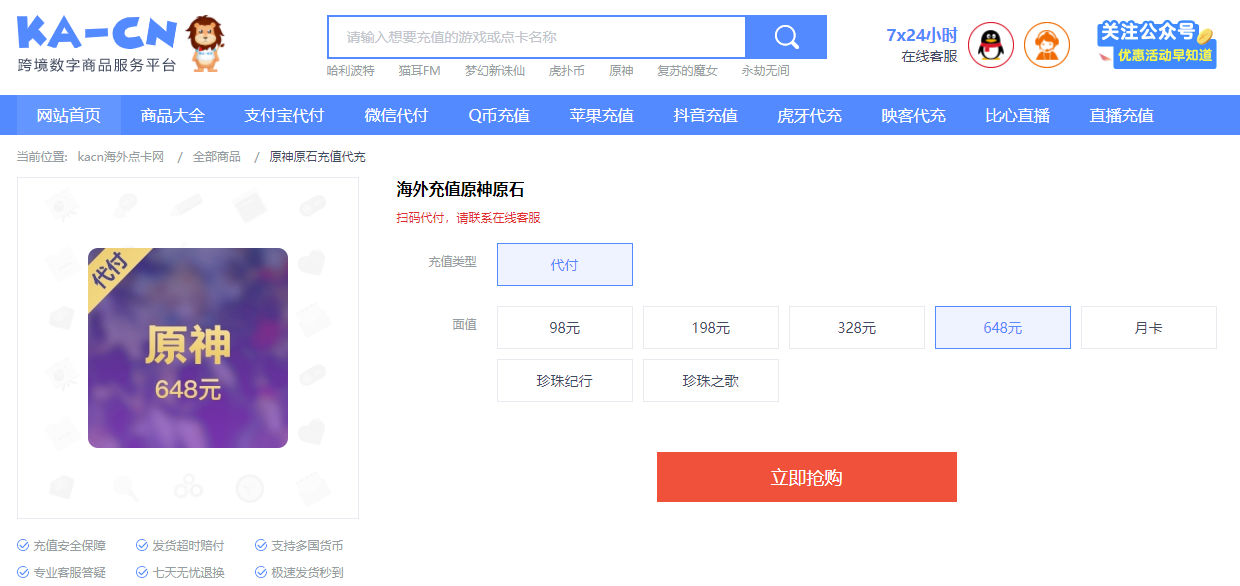Select the 珍珠纪行 option
This screenshot has height=586, width=1240.
tap(565, 381)
